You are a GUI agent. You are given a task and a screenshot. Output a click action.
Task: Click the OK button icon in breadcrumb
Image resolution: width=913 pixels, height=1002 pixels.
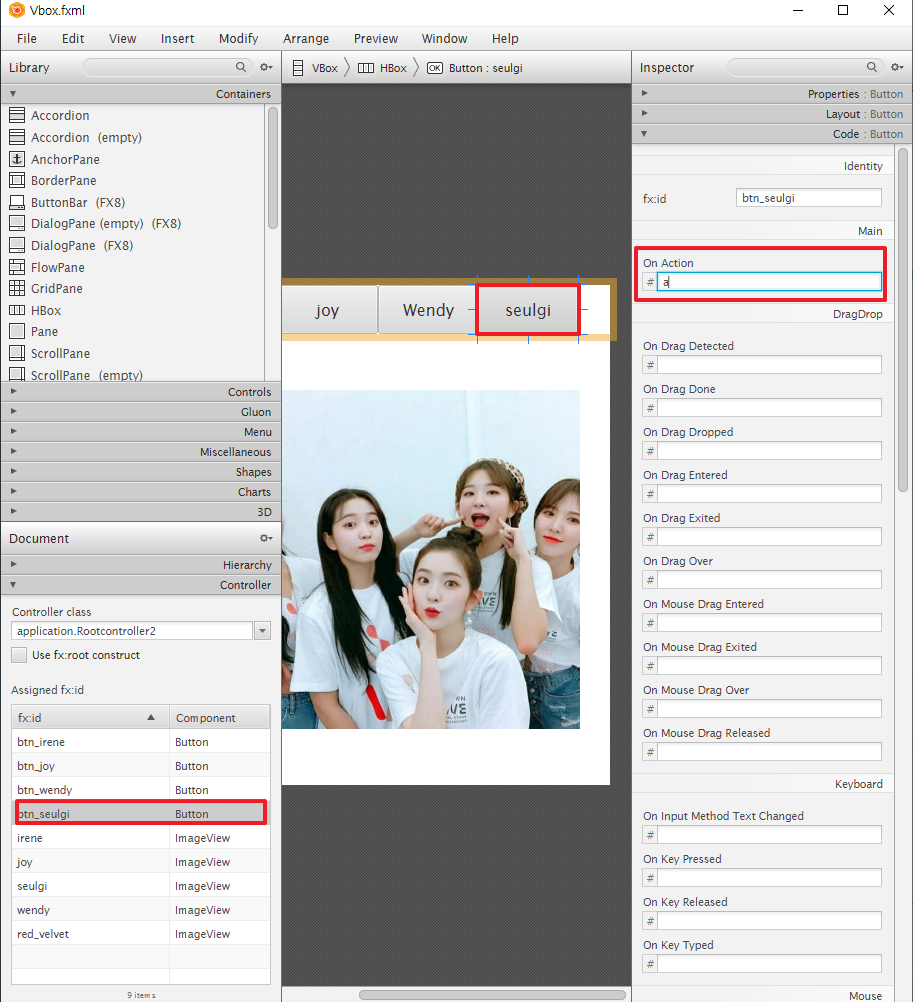pos(434,68)
